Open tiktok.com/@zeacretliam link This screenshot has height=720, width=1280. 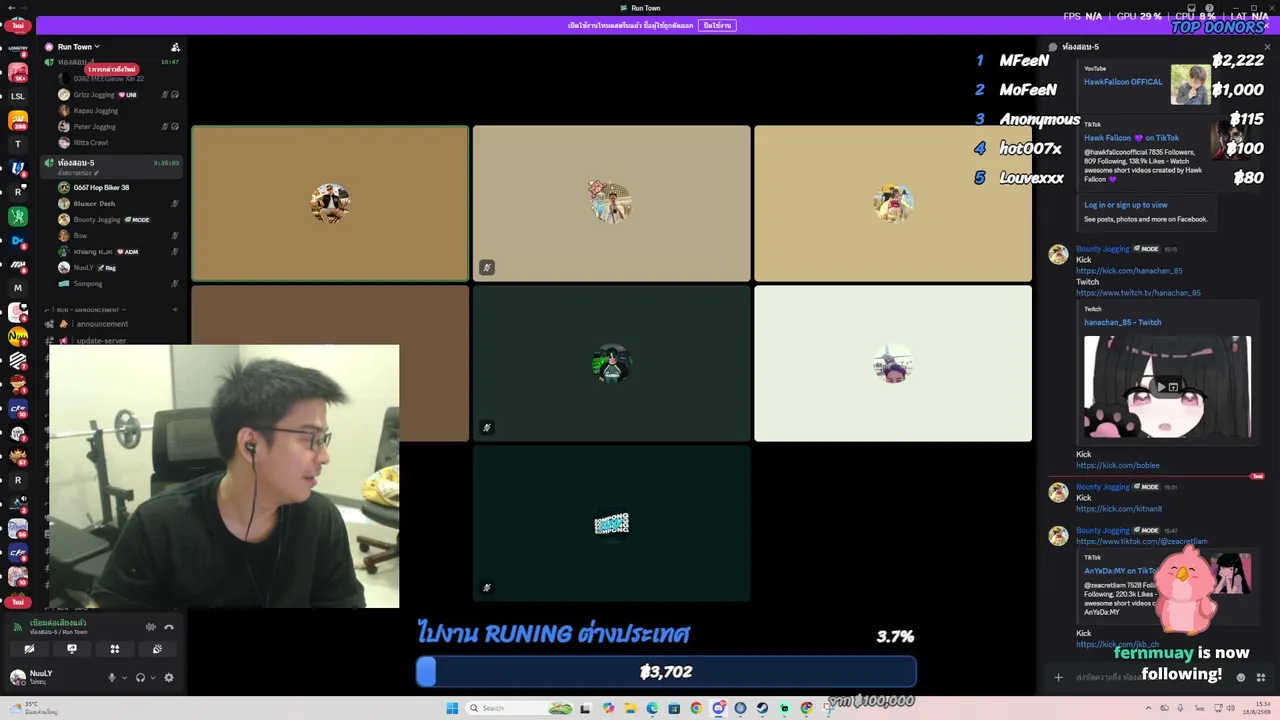(1141, 542)
